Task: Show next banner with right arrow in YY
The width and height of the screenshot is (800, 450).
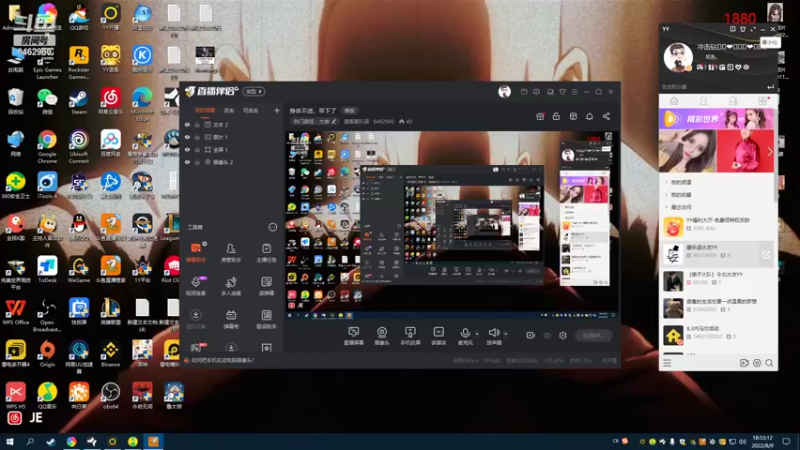Action: (x=769, y=151)
